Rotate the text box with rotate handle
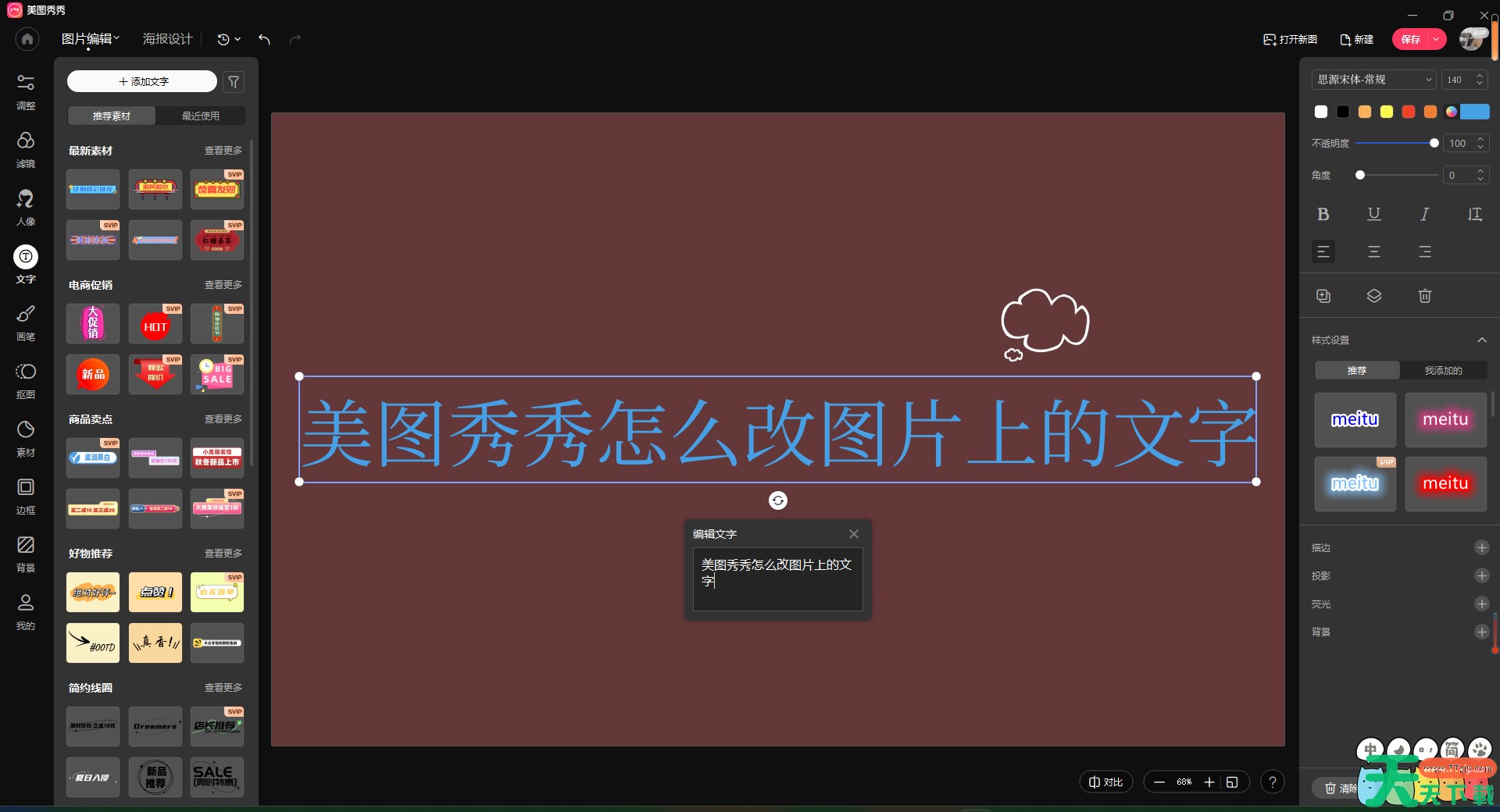The height and width of the screenshot is (812, 1500). (778, 500)
